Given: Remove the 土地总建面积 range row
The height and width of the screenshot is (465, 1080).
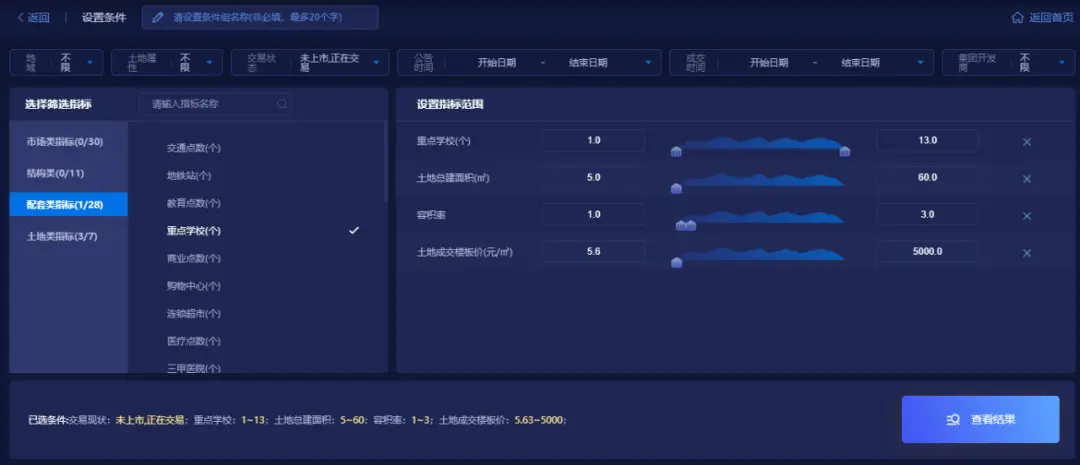Looking at the screenshot, I should [1026, 179].
